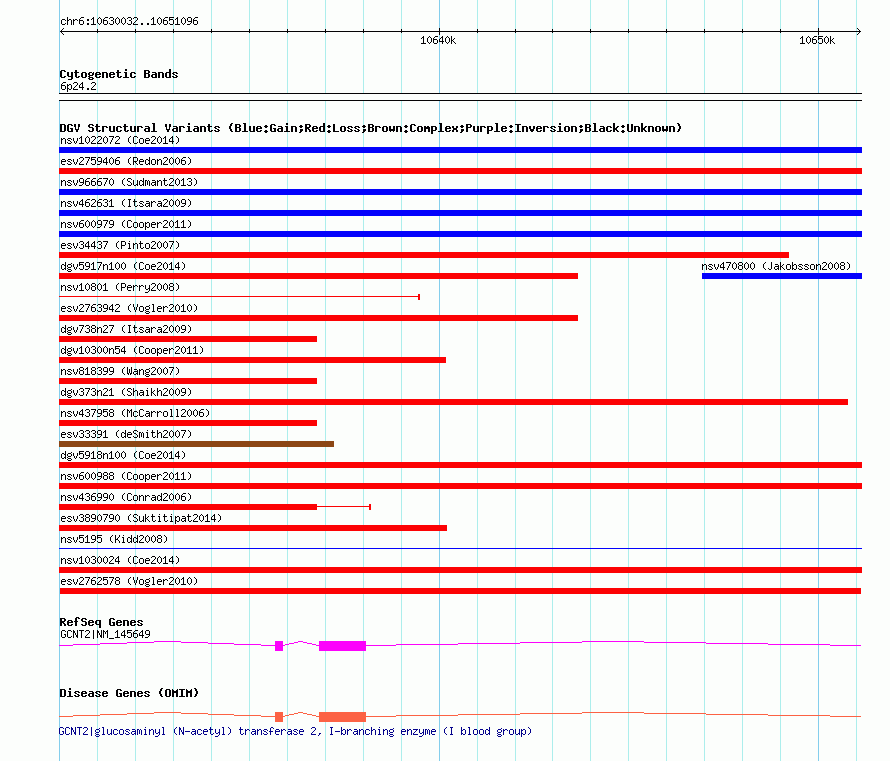Select the esv34437 (Pinto2007) red loss bar
The height and width of the screenshot is (761, 890).
424,255
